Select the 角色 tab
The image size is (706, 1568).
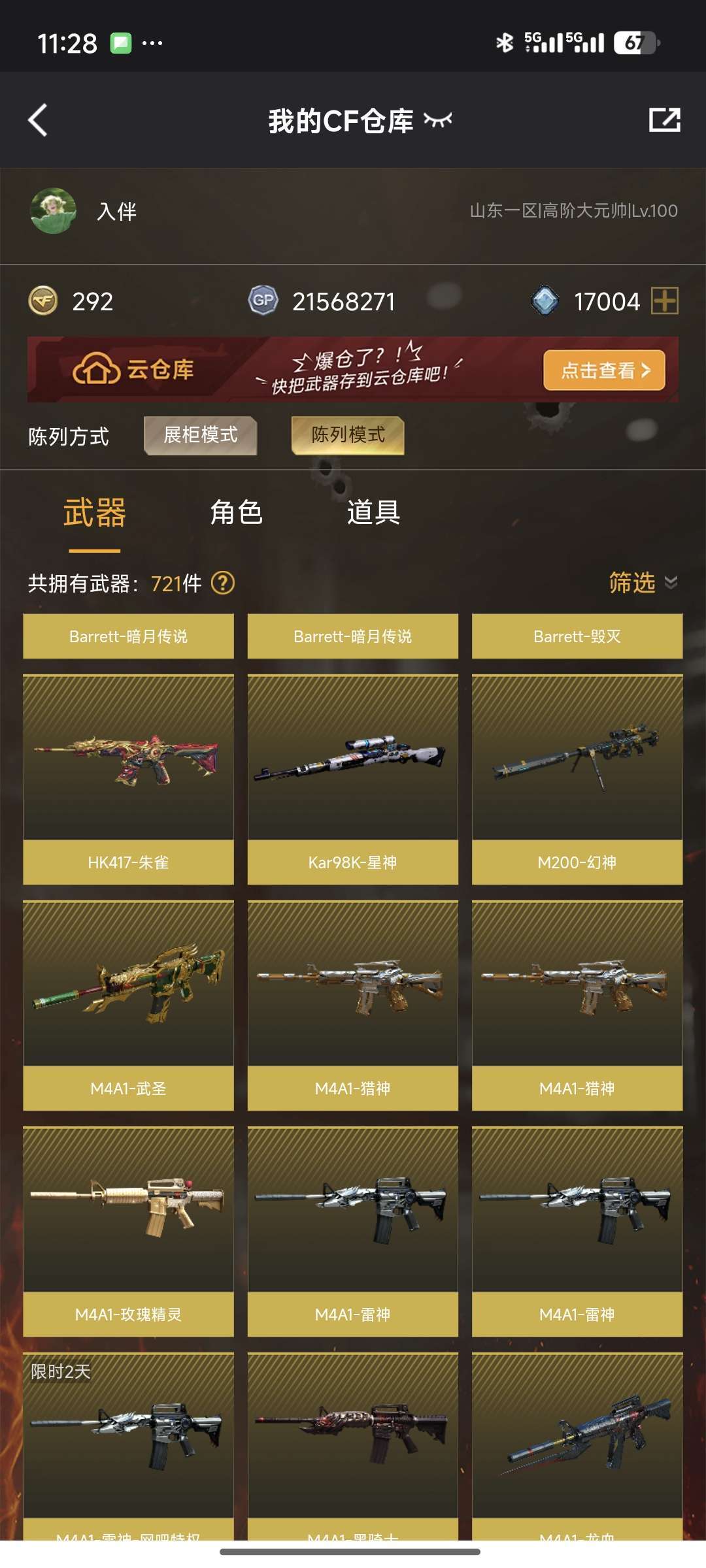pos(237,512)
